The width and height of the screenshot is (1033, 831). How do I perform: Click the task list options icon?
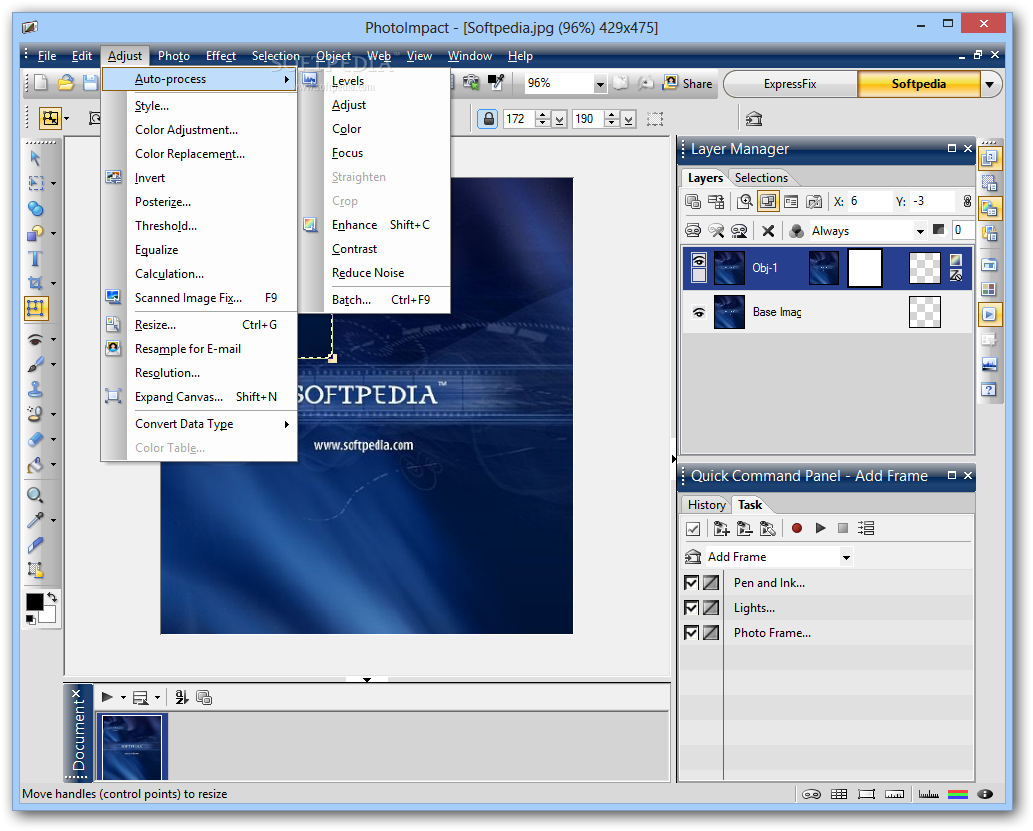click(866, 529)
